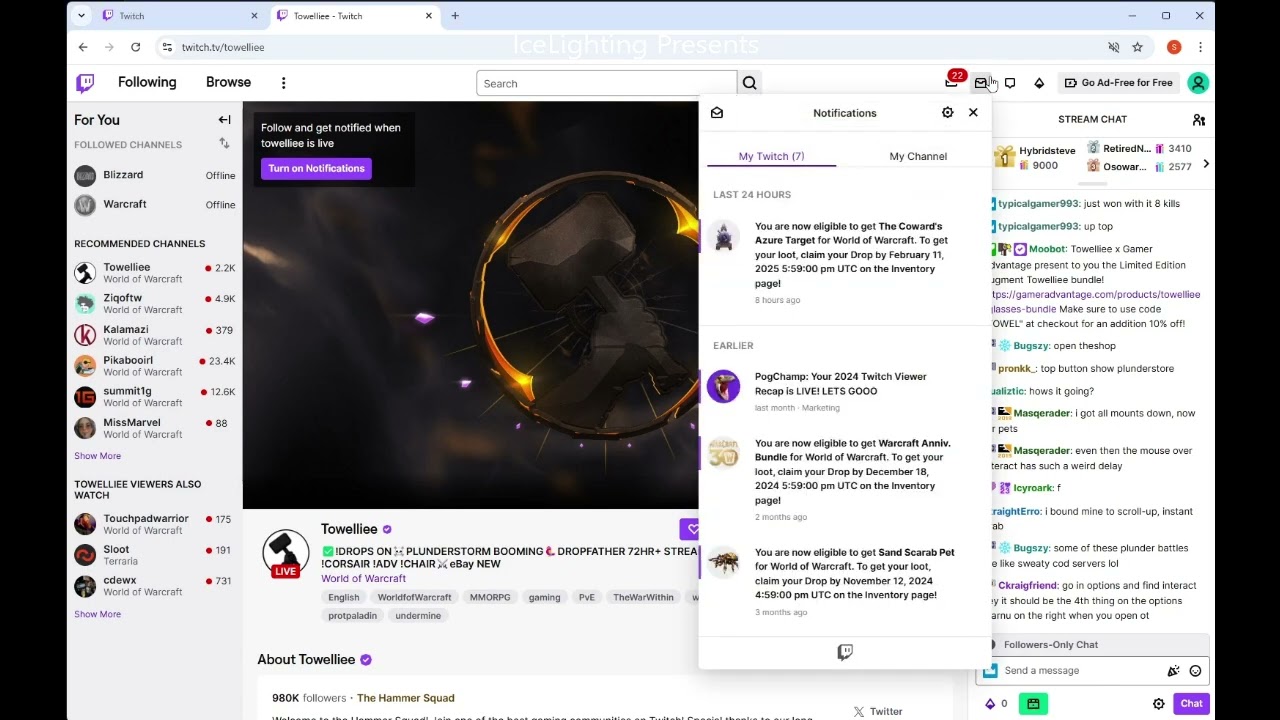Viewport: 1280px width, 720px height.
Task: Open The Coward's Azure Target drop notification
Action: click(x=844, y=262)
